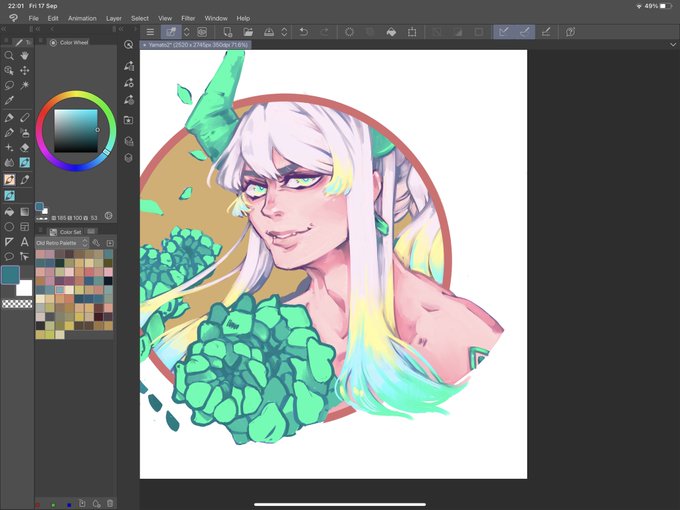Click stepper arrows beside touch gesture icon
Image resolution: width=680 pixels, height=510 pixels.
point(186,32)
